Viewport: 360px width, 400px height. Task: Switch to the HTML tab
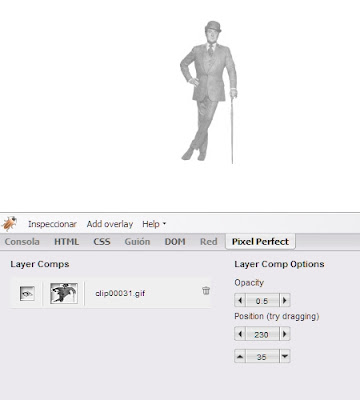coord(66,242)
